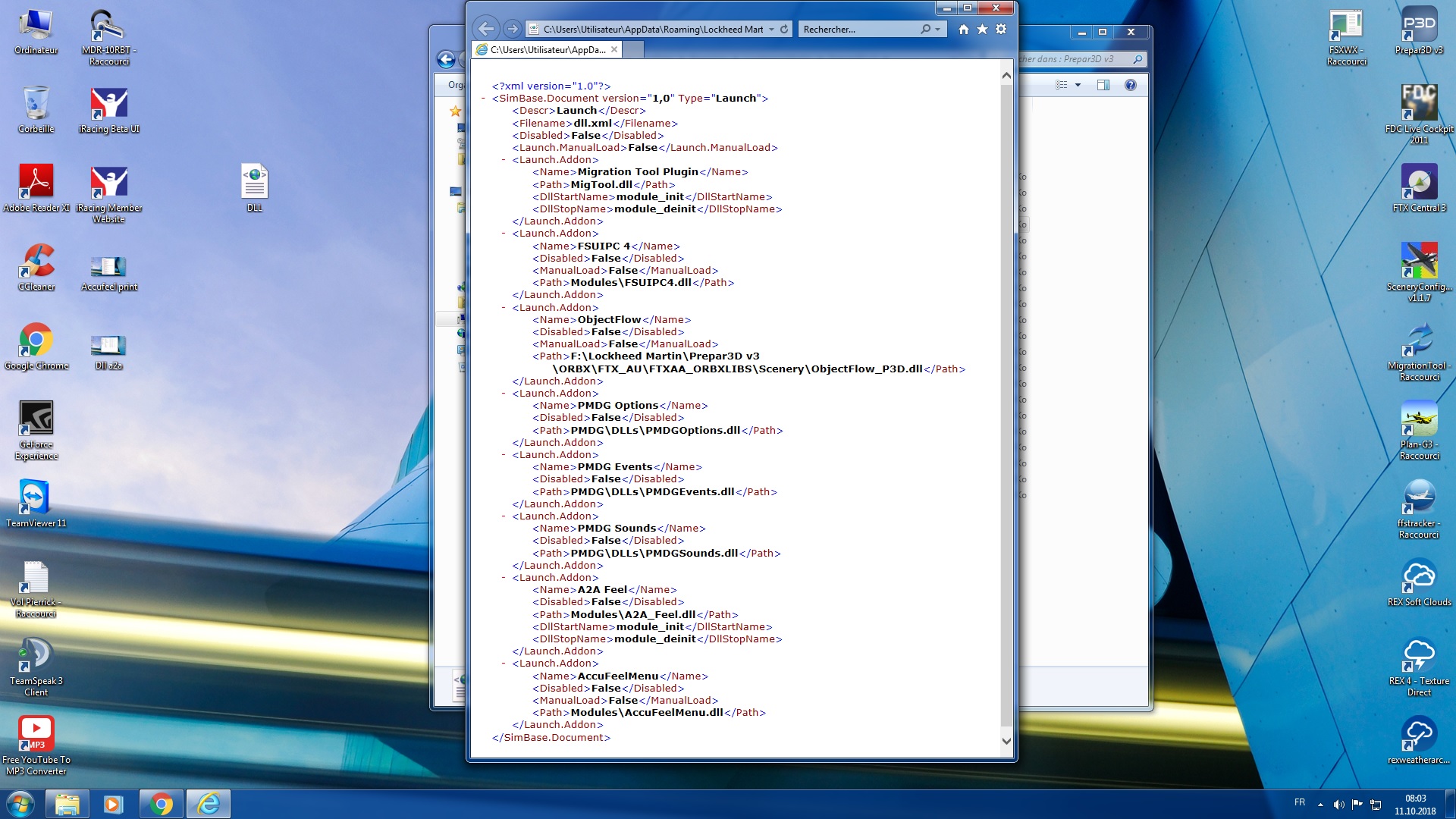
Task: Open Internet Explorer taskbar button
Action: pyautogui.click(x=208, y=804)
